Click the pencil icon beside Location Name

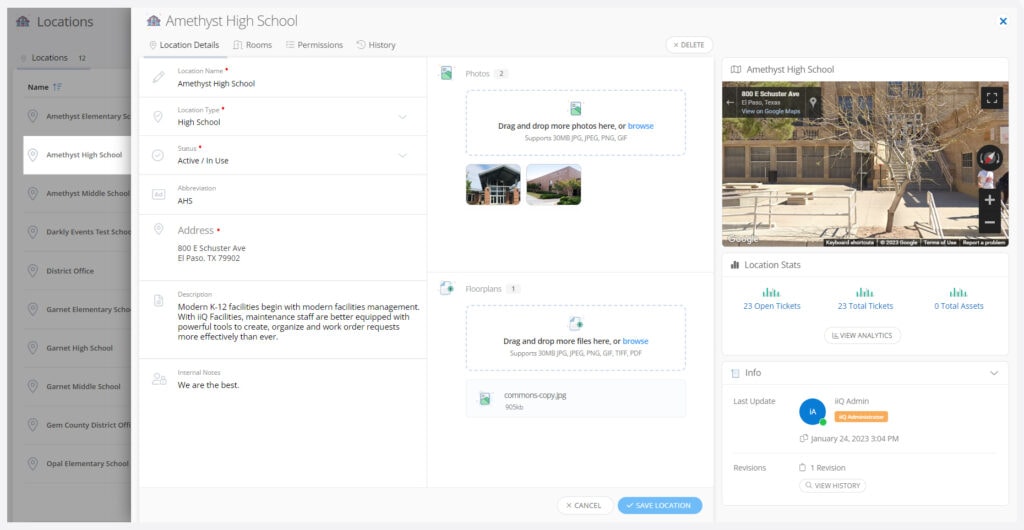tap(158, 77)
